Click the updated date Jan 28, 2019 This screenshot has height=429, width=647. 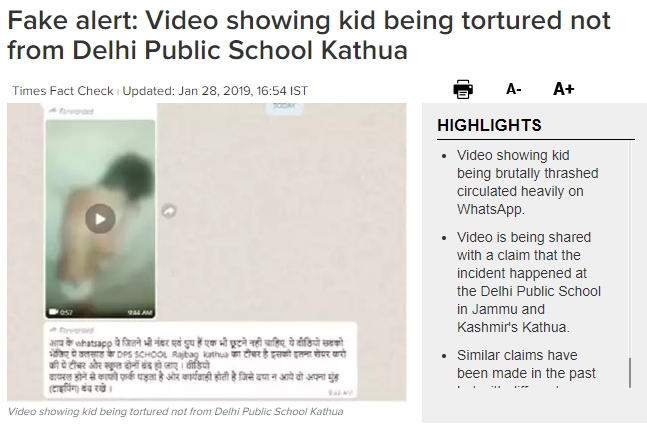[x=215, y=91]
